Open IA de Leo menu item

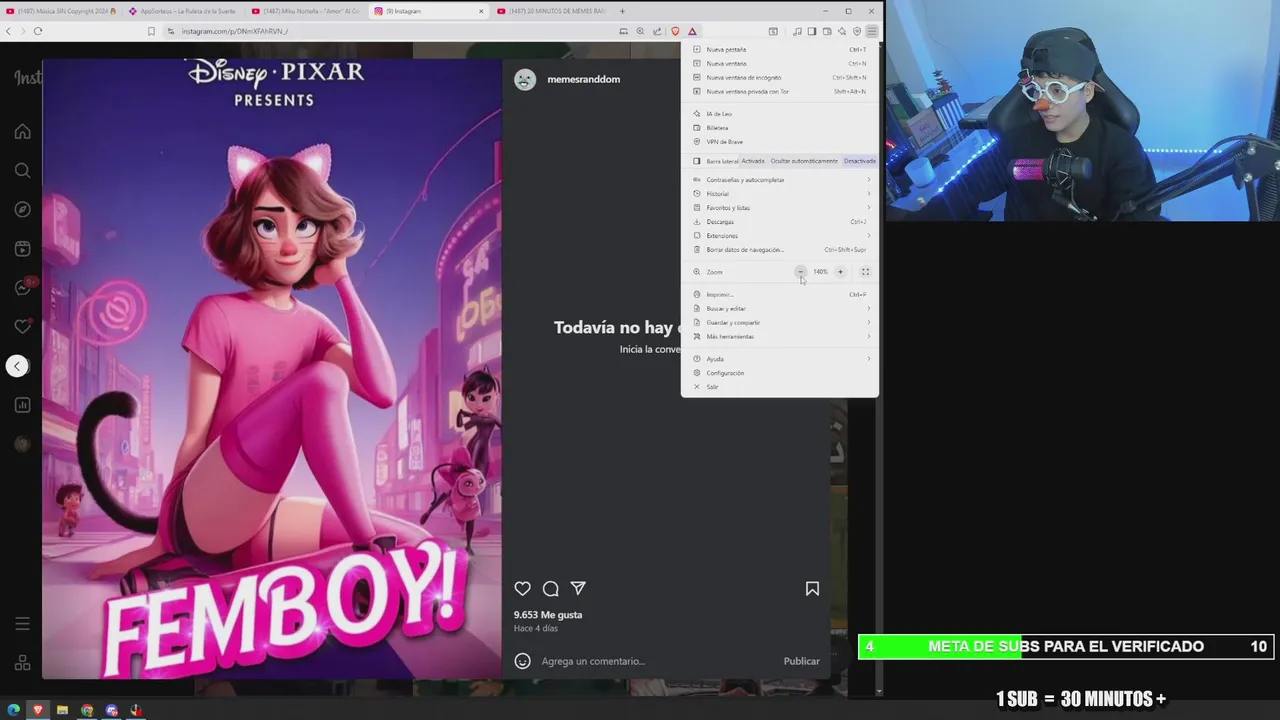point(780,114)
